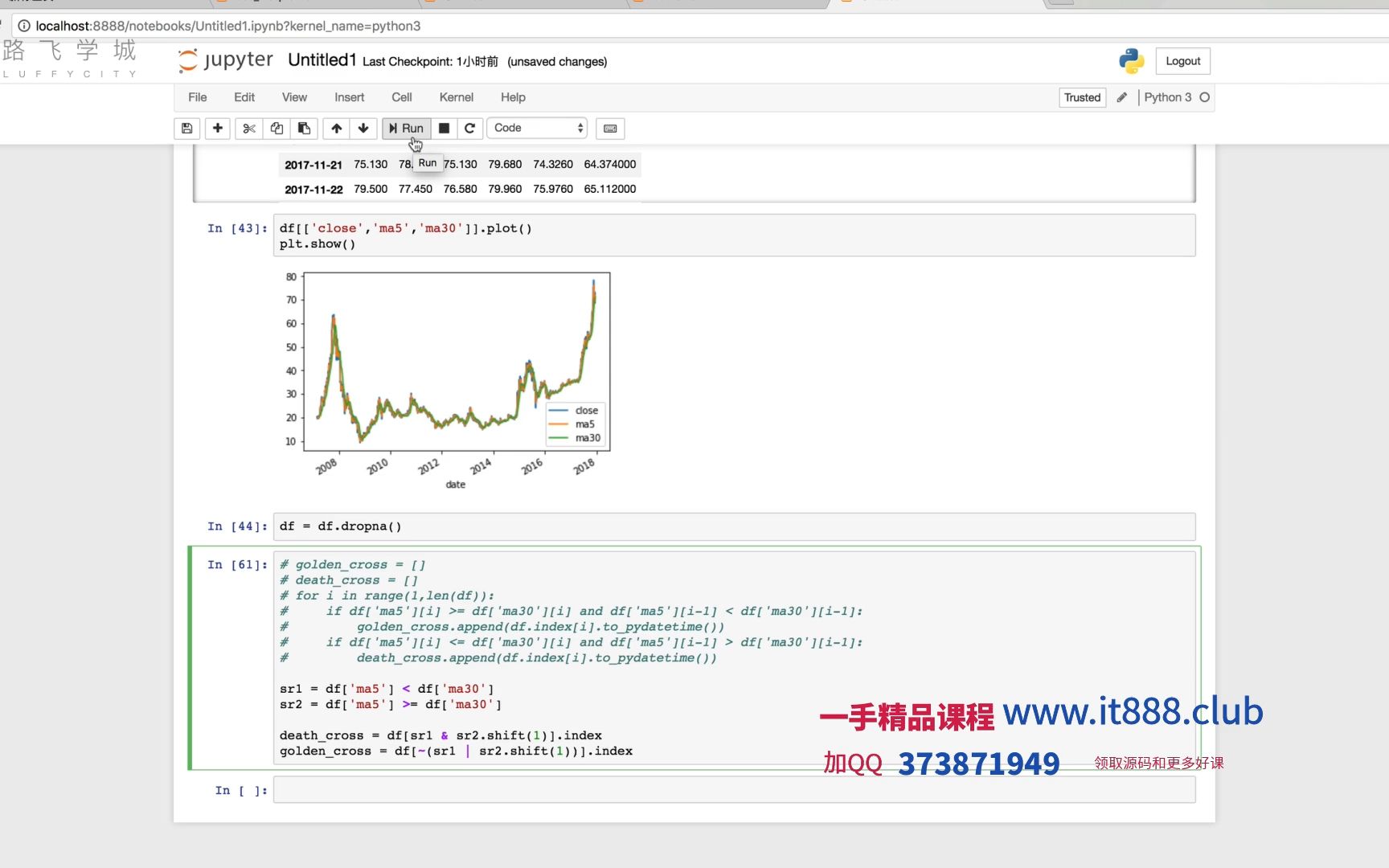Click the Jupyter logo to open the dashboard
Viewport: 1389px width, 868px height.
click(224, 59)
